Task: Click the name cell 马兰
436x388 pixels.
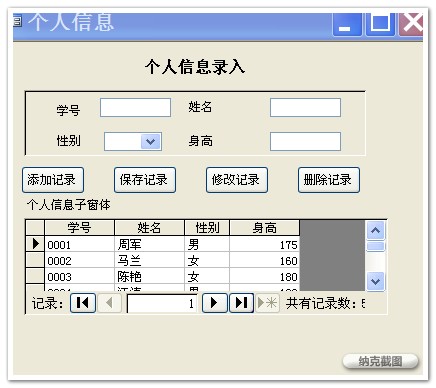Action: pos(149,260)
